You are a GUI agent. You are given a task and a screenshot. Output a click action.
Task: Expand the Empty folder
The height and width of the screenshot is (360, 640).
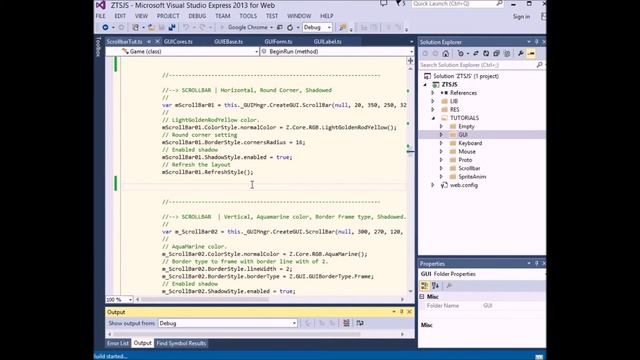pos(441,127)
